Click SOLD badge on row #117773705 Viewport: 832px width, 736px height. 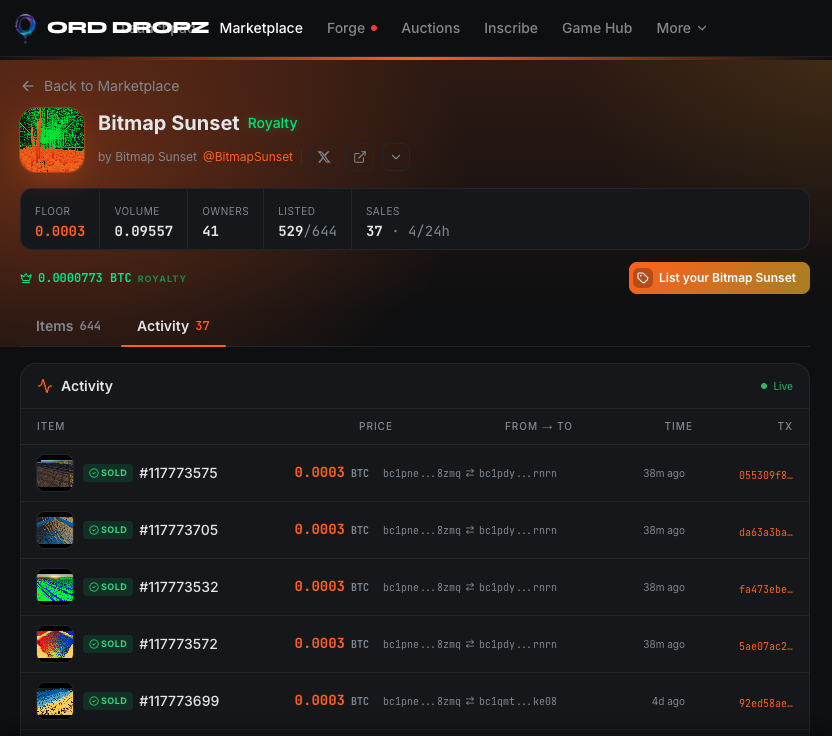click(x=108, y=530)
